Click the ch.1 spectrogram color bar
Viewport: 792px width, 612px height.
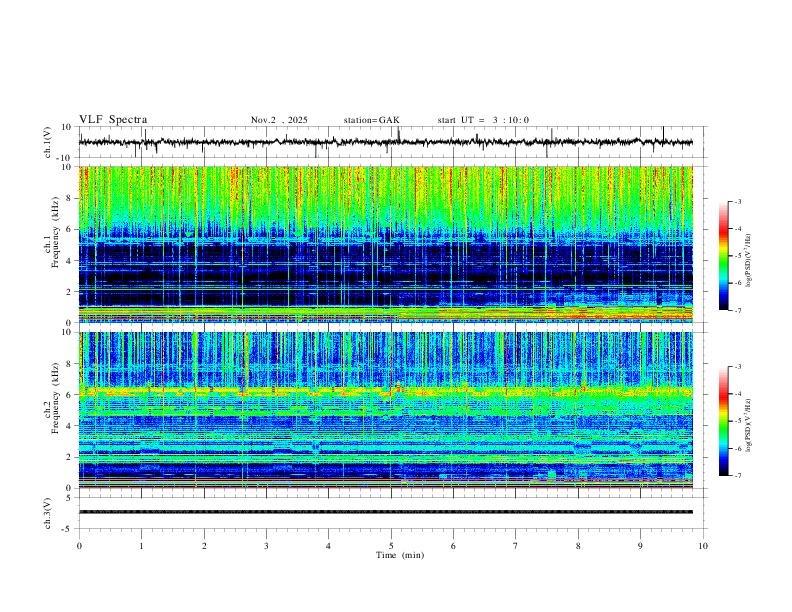[724, 256]
